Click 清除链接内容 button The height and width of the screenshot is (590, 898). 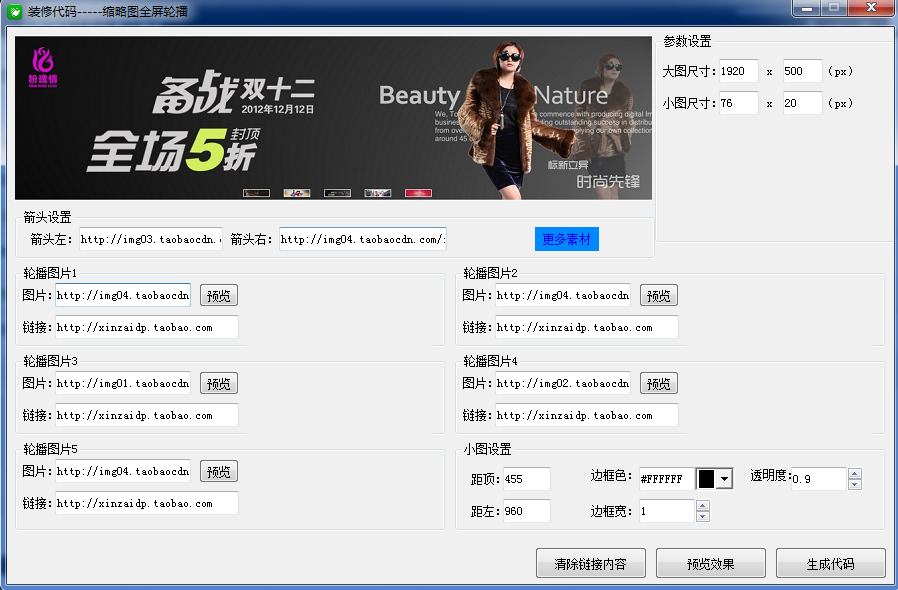(590, 564)
